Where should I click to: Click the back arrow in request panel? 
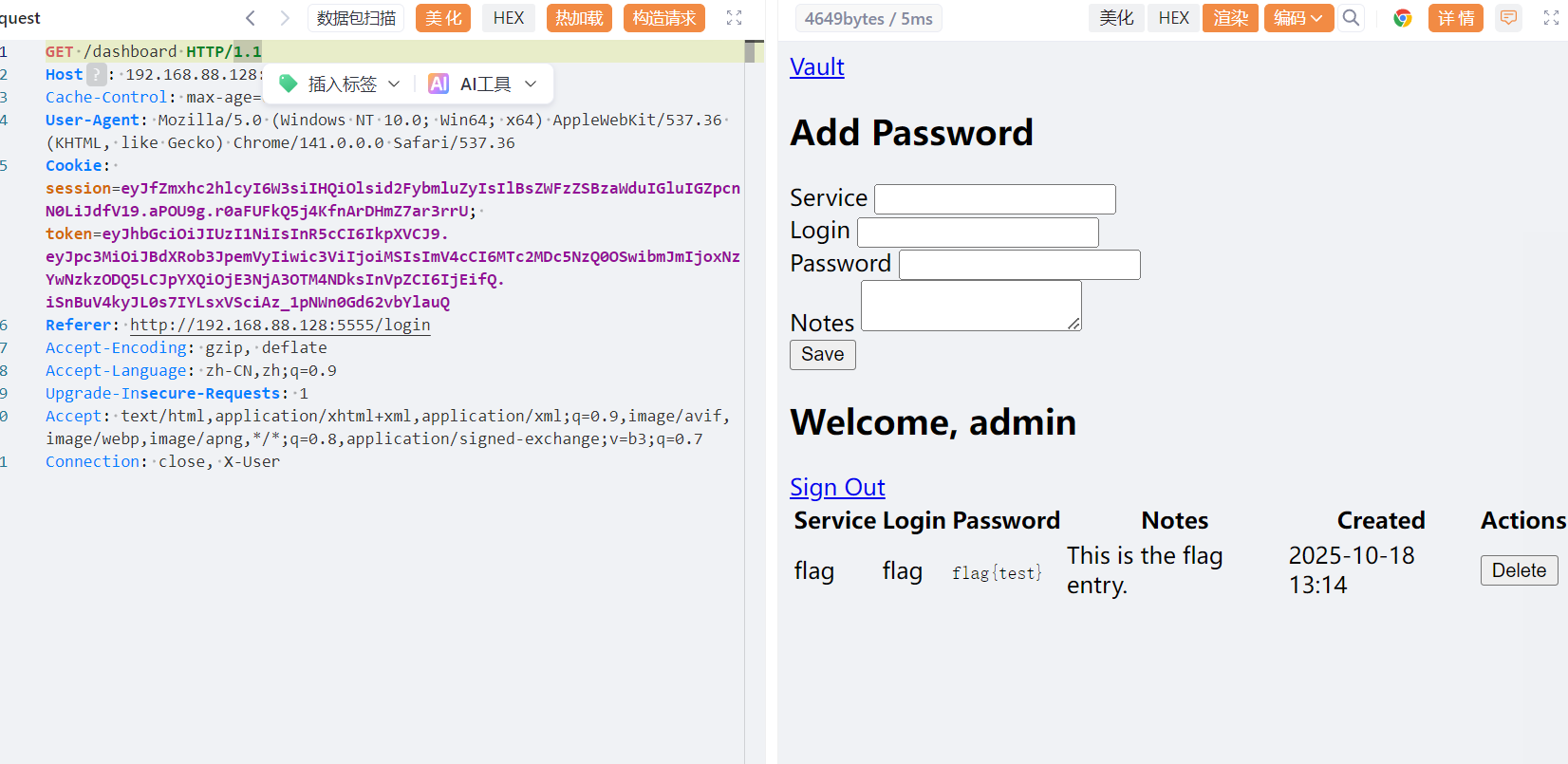tap(251, 18)
